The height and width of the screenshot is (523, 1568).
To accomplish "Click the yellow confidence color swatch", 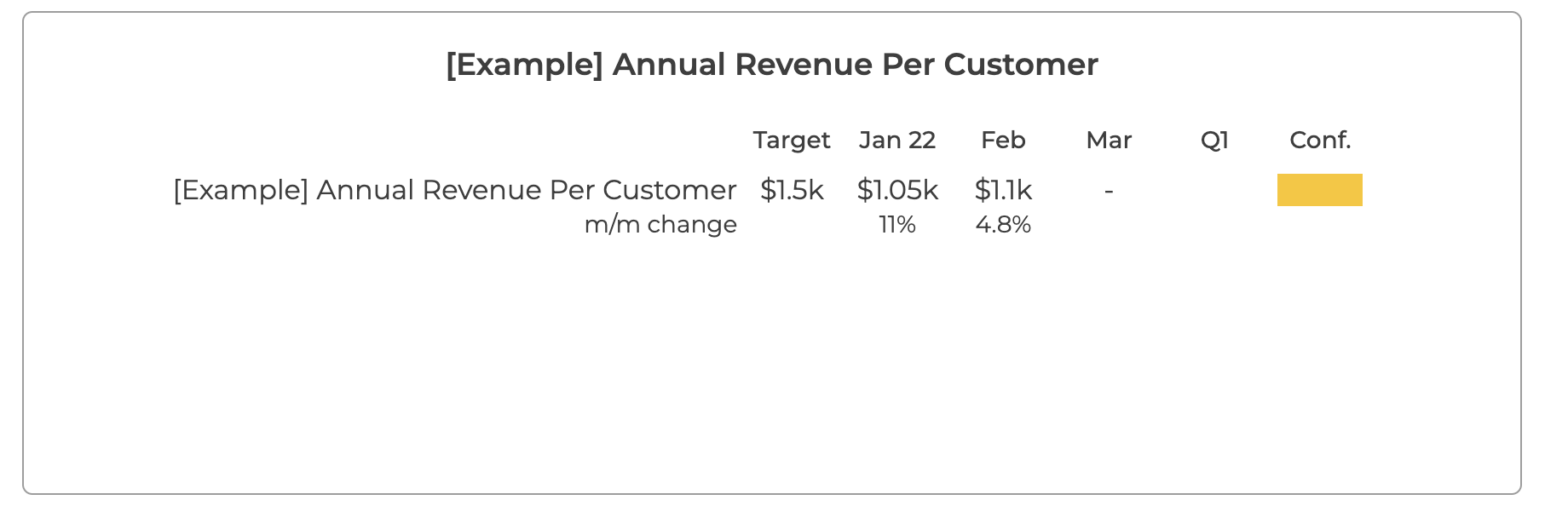I will point(1319,190).
